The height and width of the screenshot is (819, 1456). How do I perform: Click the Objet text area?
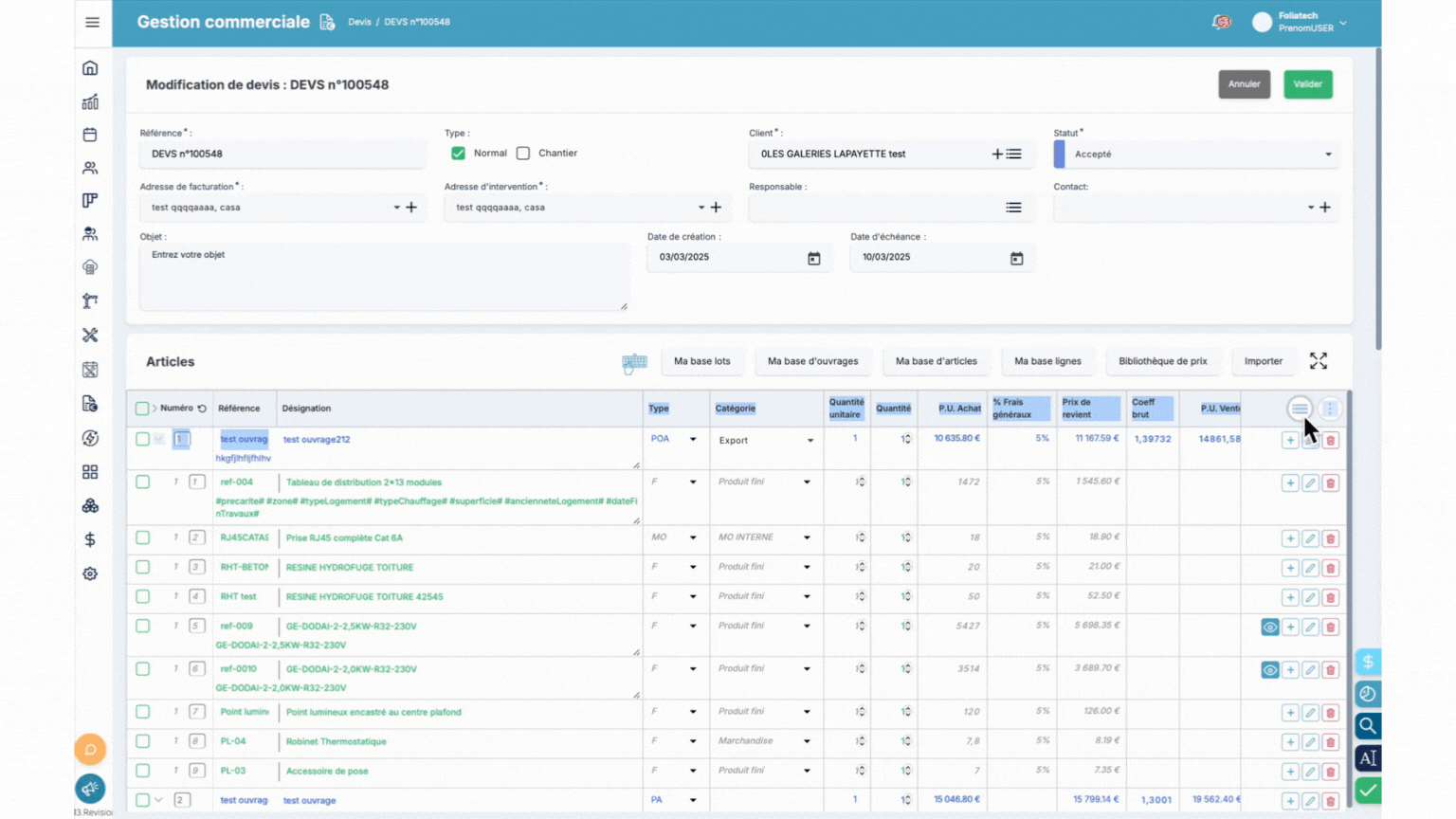pyautogui.click(x=384, y=277)
